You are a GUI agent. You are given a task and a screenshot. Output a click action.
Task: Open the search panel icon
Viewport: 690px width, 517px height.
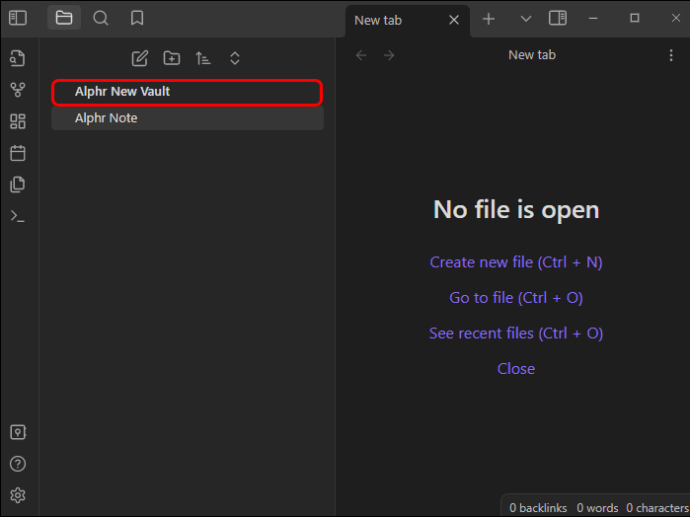coord(100,18)
